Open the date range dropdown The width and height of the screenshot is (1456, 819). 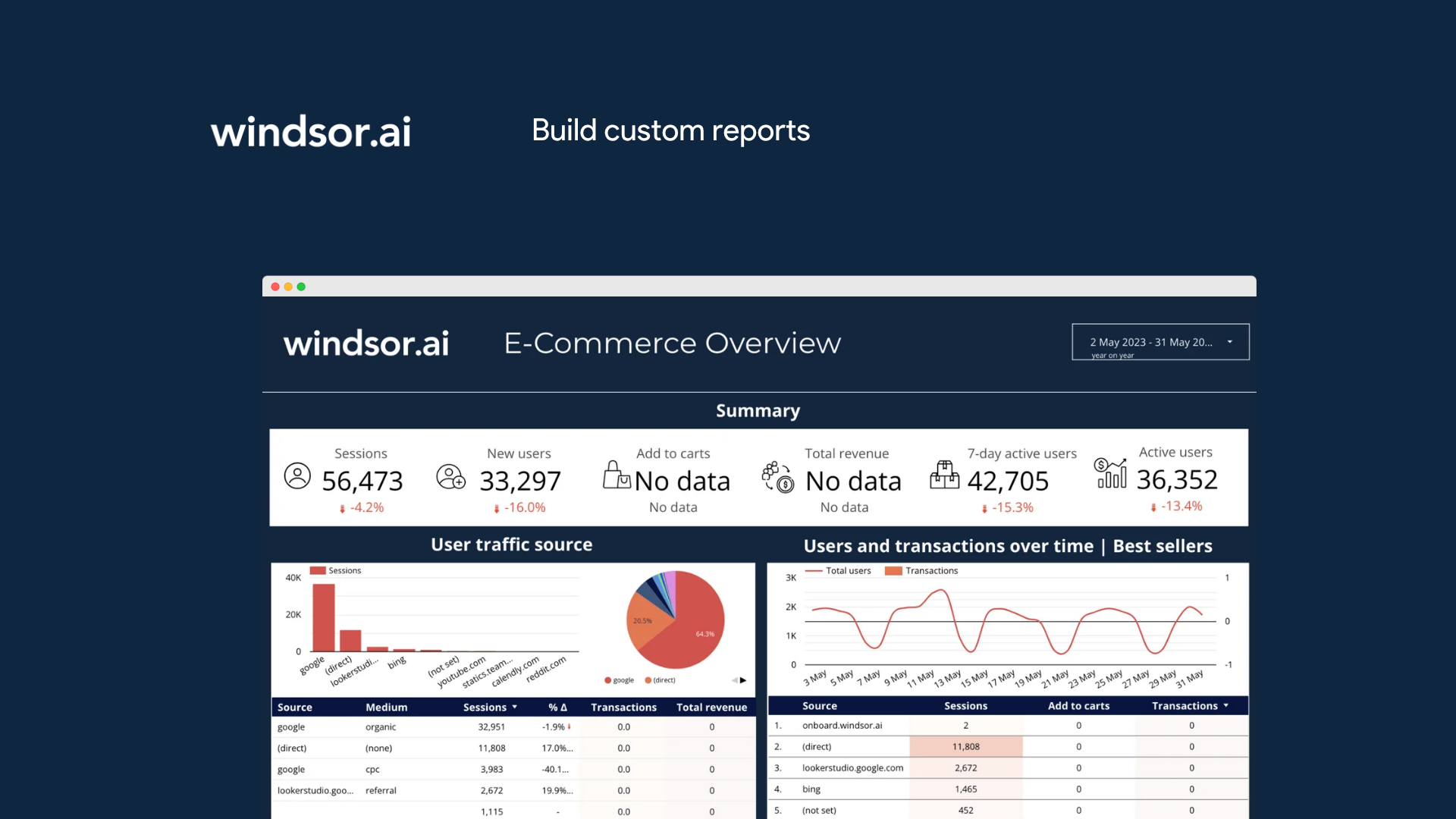[1160, 343]
